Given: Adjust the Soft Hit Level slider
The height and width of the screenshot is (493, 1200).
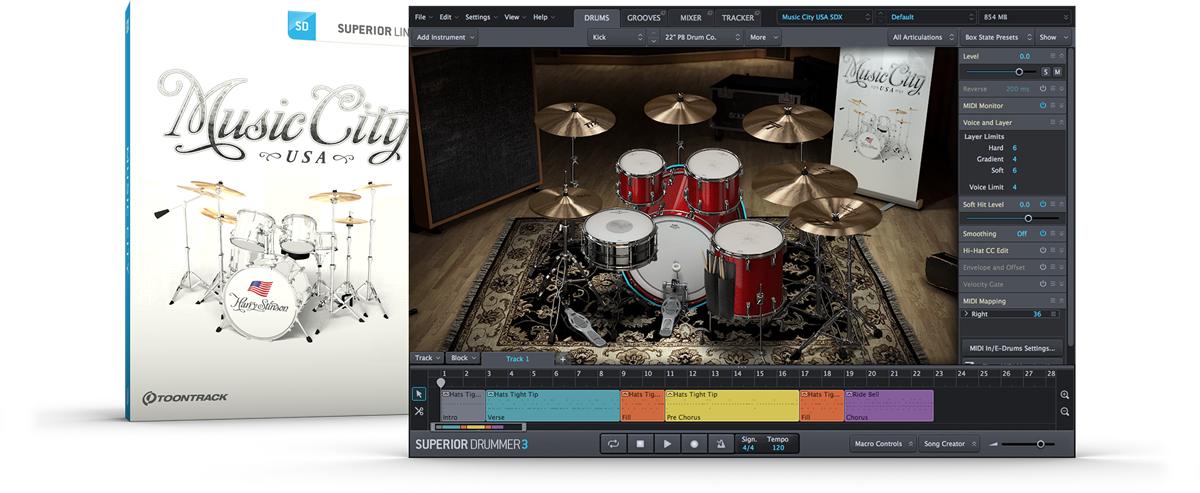Looking at the screenshot, I should [1027, 217].
